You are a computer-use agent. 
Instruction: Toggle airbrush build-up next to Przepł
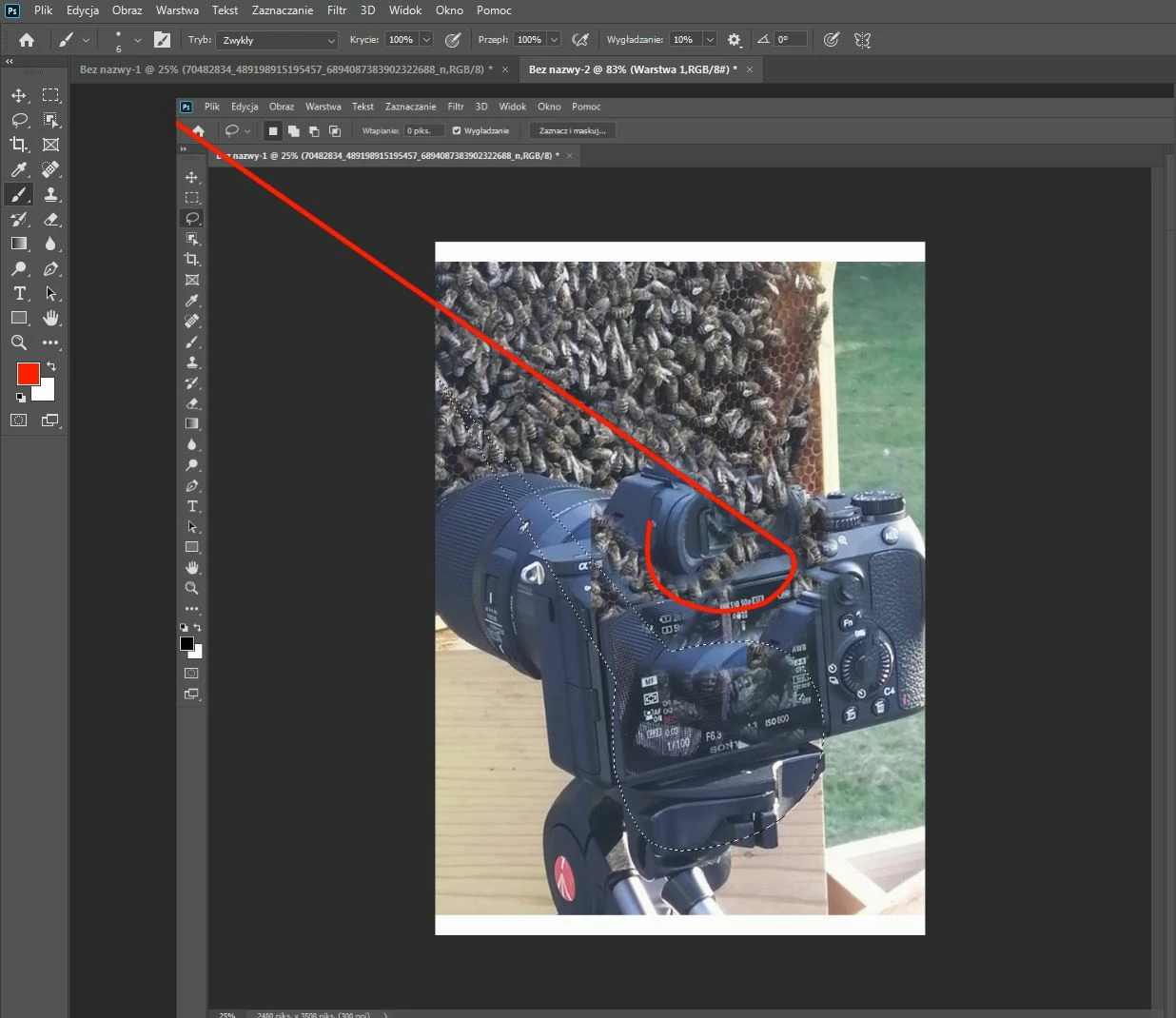(x=580, y=40)
